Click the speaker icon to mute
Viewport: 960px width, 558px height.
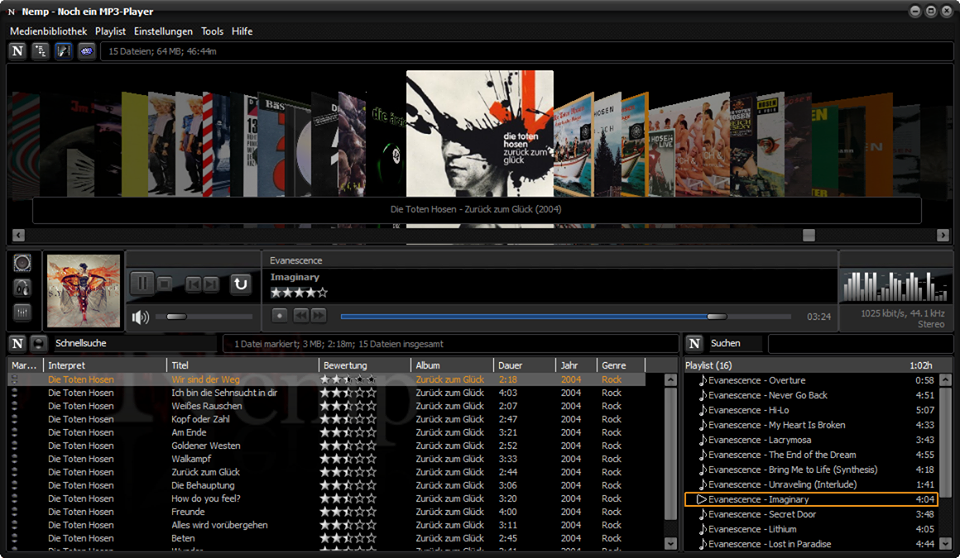(141, 317)
